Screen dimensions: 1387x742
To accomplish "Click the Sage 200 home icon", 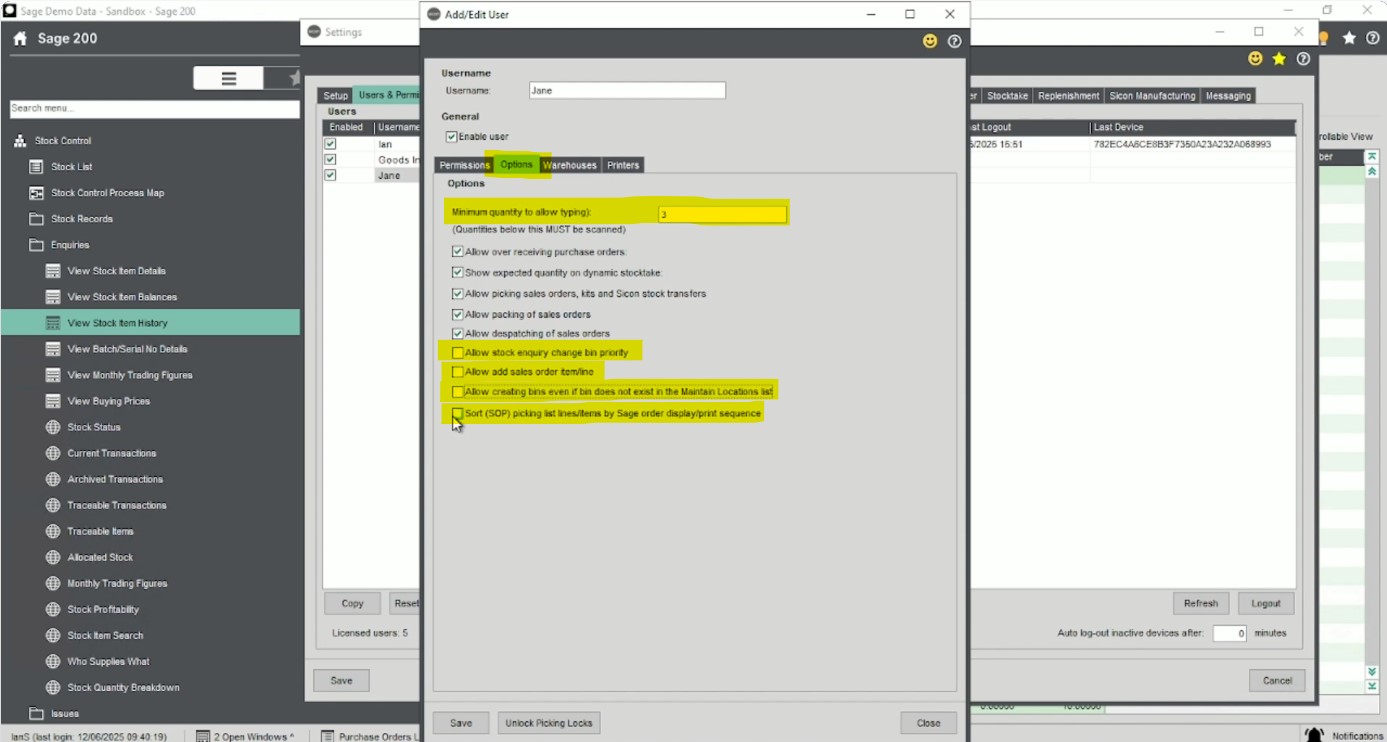I will 20,39.
